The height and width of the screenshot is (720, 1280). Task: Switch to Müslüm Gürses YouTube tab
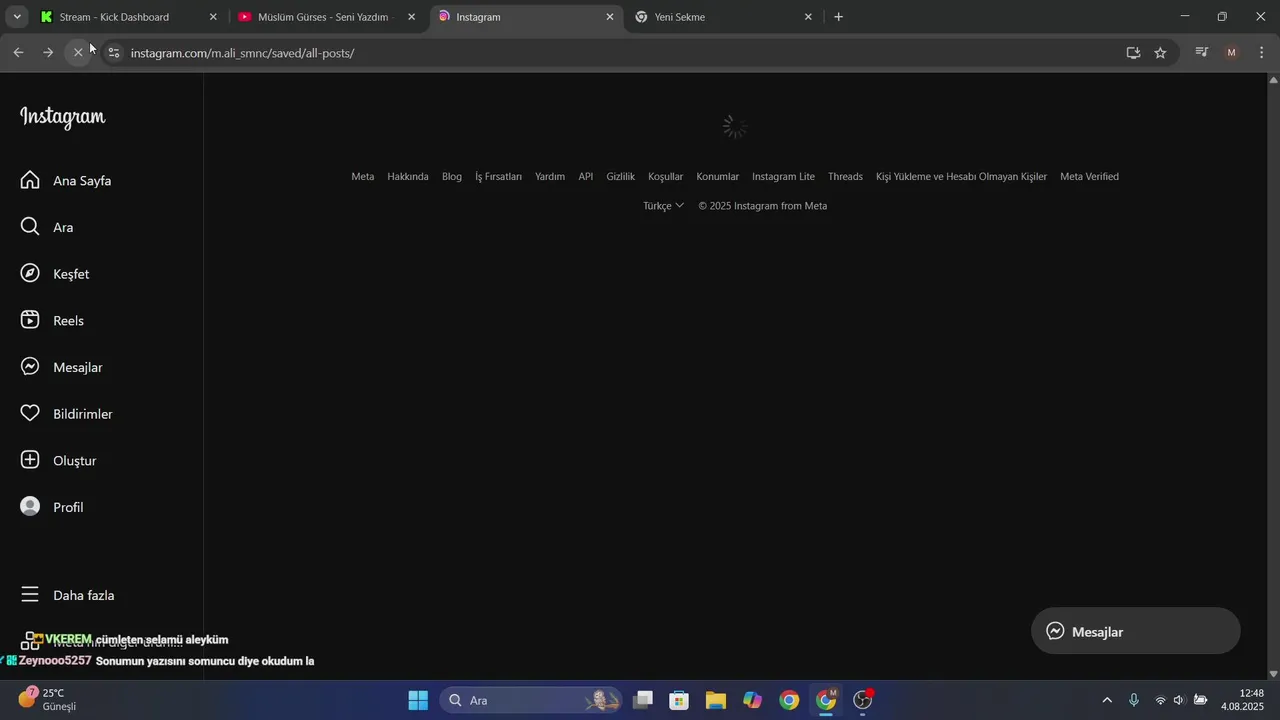coord(325,17)
